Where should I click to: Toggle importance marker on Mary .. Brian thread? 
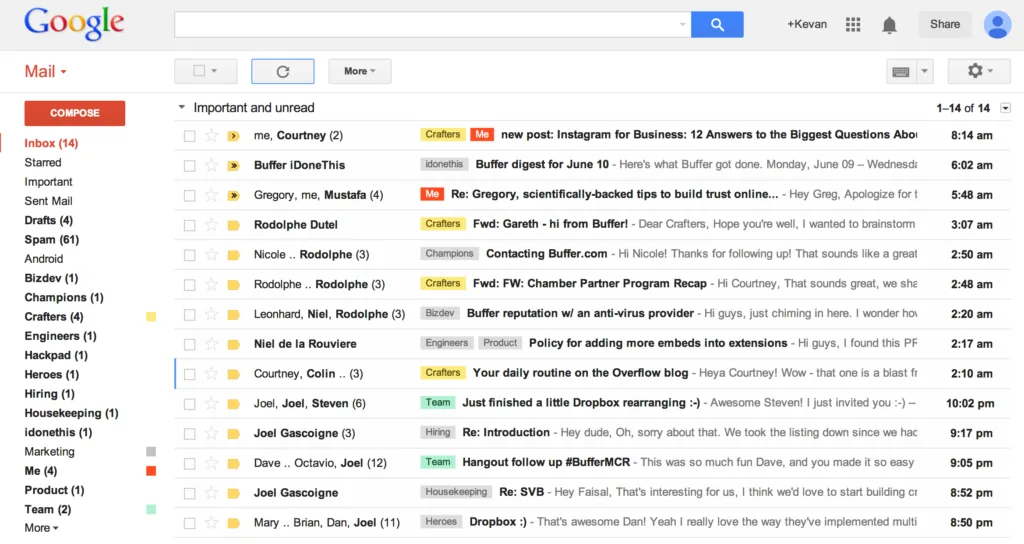click(x=233, y=523)
